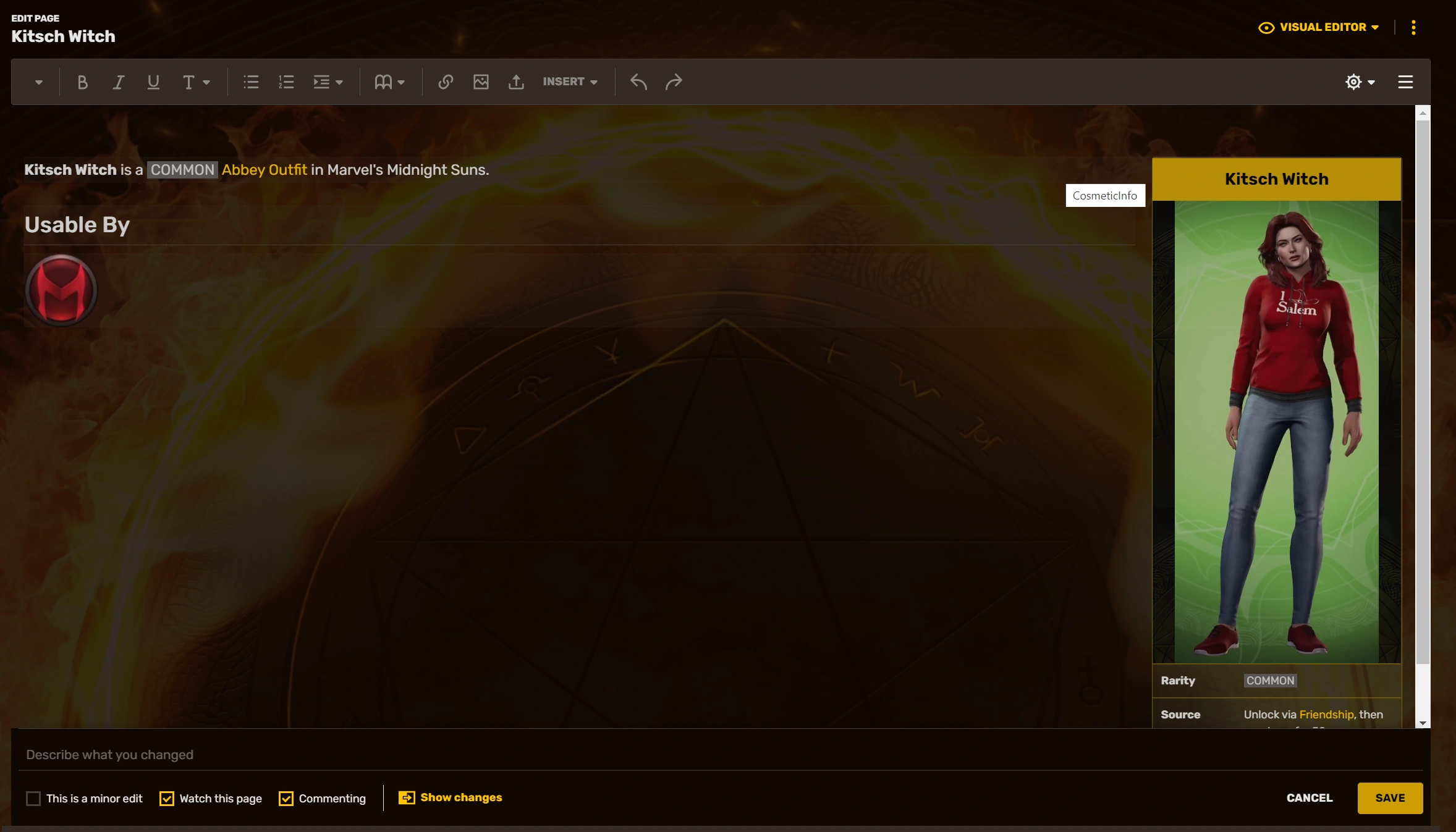Uncheck the Commenting checkbox
Viewport: 1456px width, 832px height.
[x=286, y=799]
